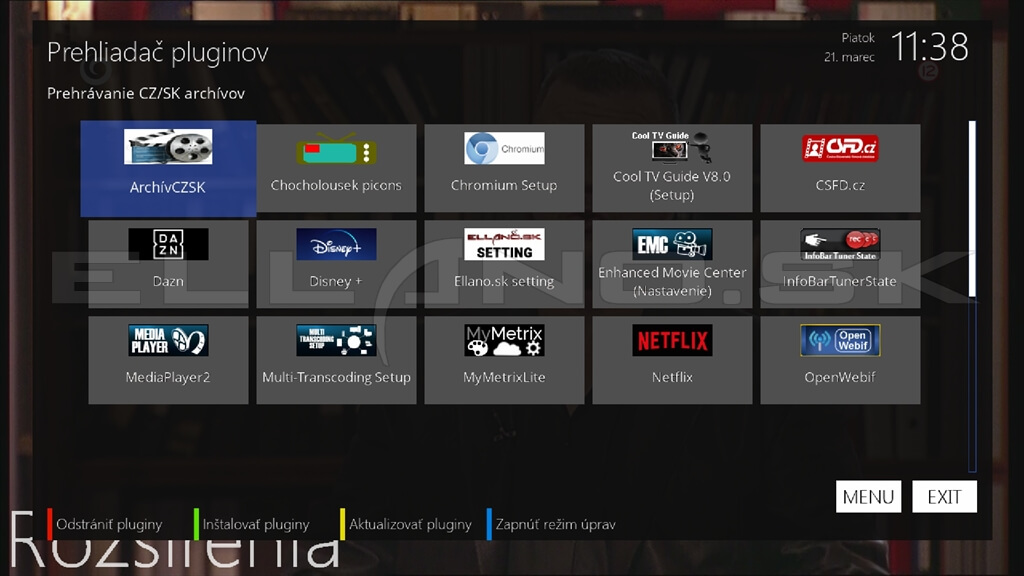Click the Piatok day label
The height and width of the screenshot is (576, 1024).
[858, 38]
